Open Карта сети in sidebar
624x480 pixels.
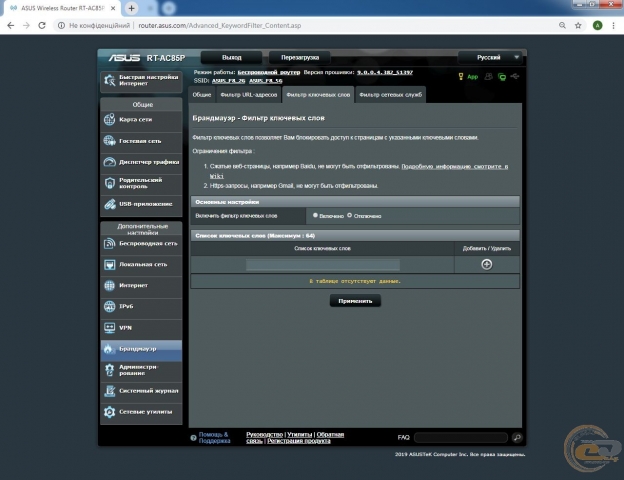tap(140, 119)
